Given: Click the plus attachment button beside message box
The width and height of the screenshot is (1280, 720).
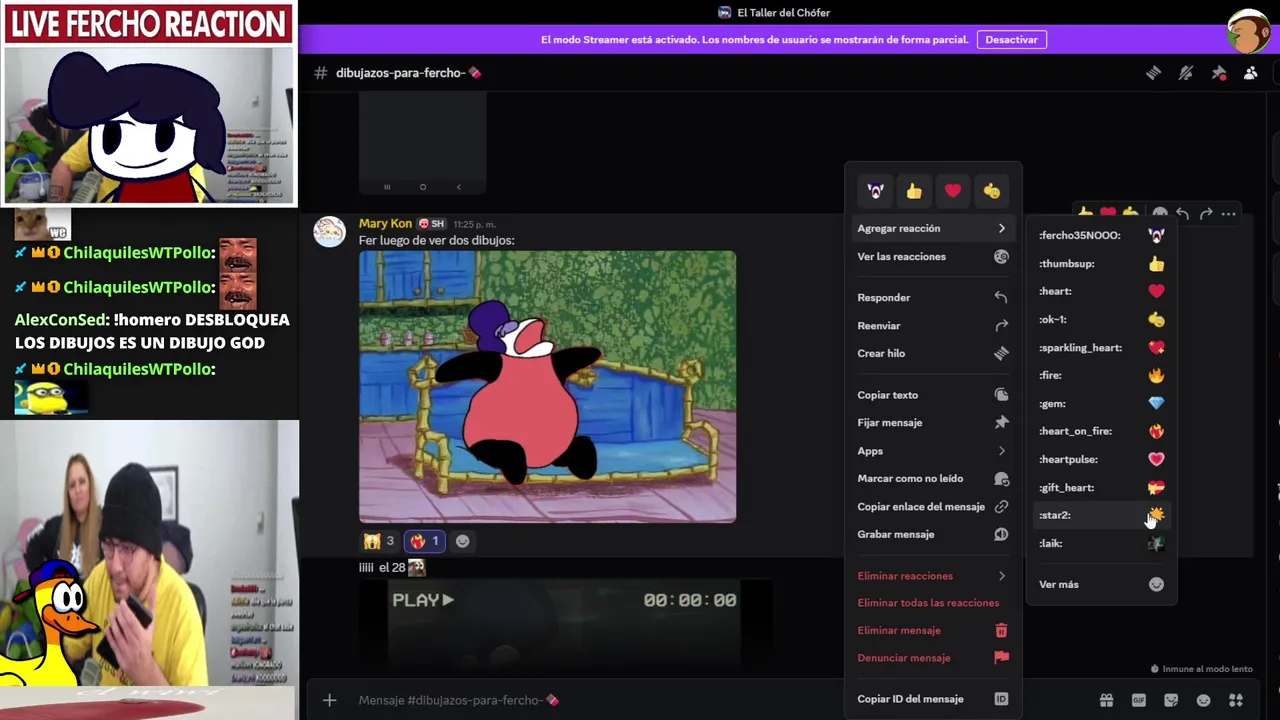Looking at the screenshot, I should 329,700.
